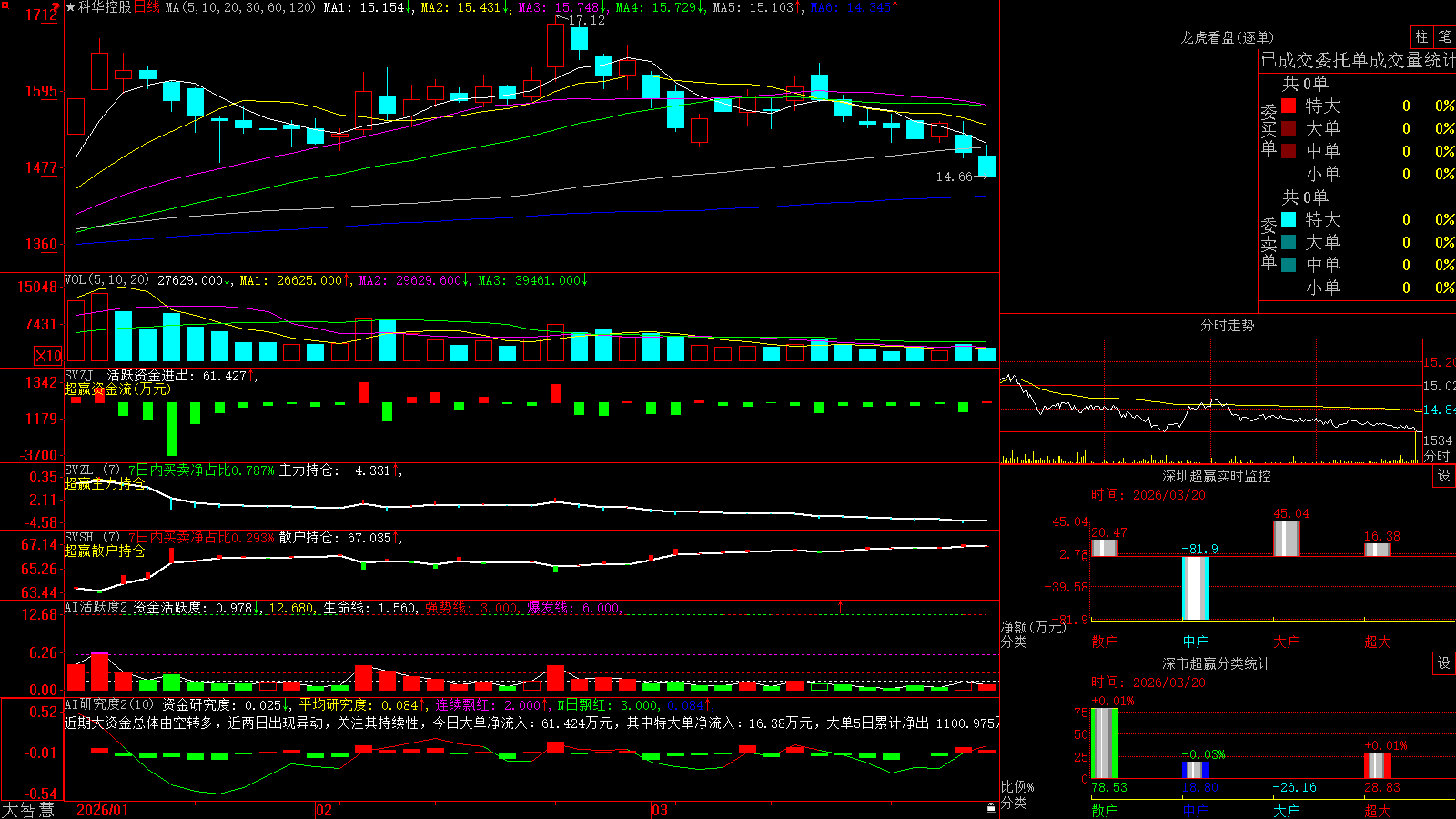Switch display to 笔 mode
Image resolution: width=1456 pixels, height=819 pixels.
click(1444, 36)
